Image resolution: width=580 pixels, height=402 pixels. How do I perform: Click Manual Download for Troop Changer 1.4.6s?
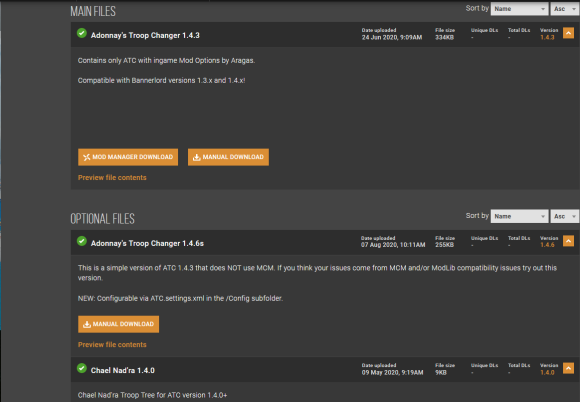(x=118, y=324)
